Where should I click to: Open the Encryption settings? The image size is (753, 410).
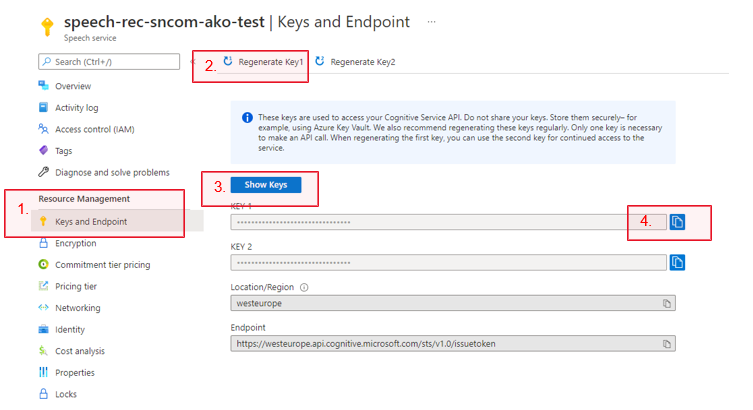[x=75, y=243]
